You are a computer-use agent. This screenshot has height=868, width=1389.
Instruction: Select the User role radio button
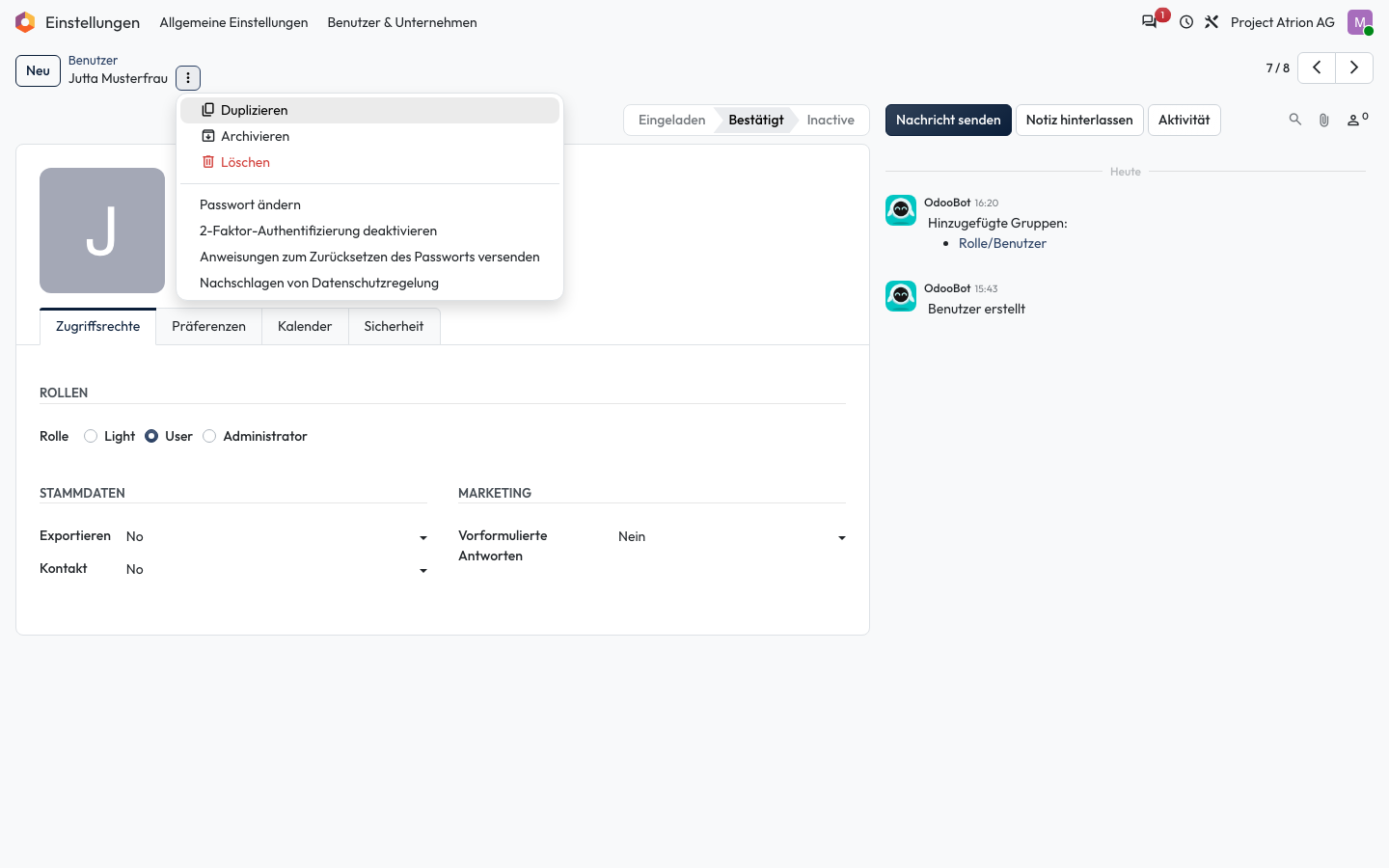[151, 436]
